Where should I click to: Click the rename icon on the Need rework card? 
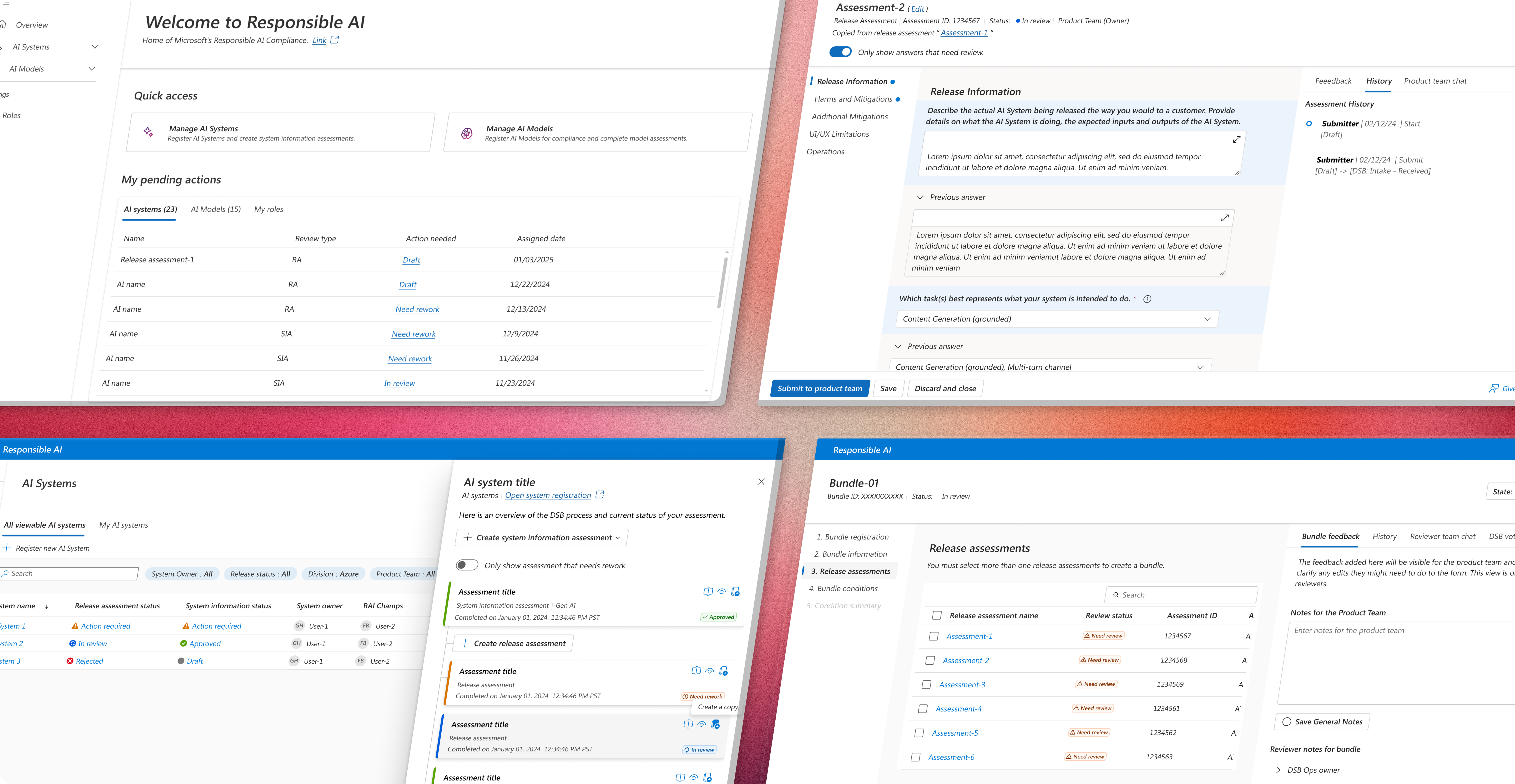pyautogui.click(x=696, y=671)
